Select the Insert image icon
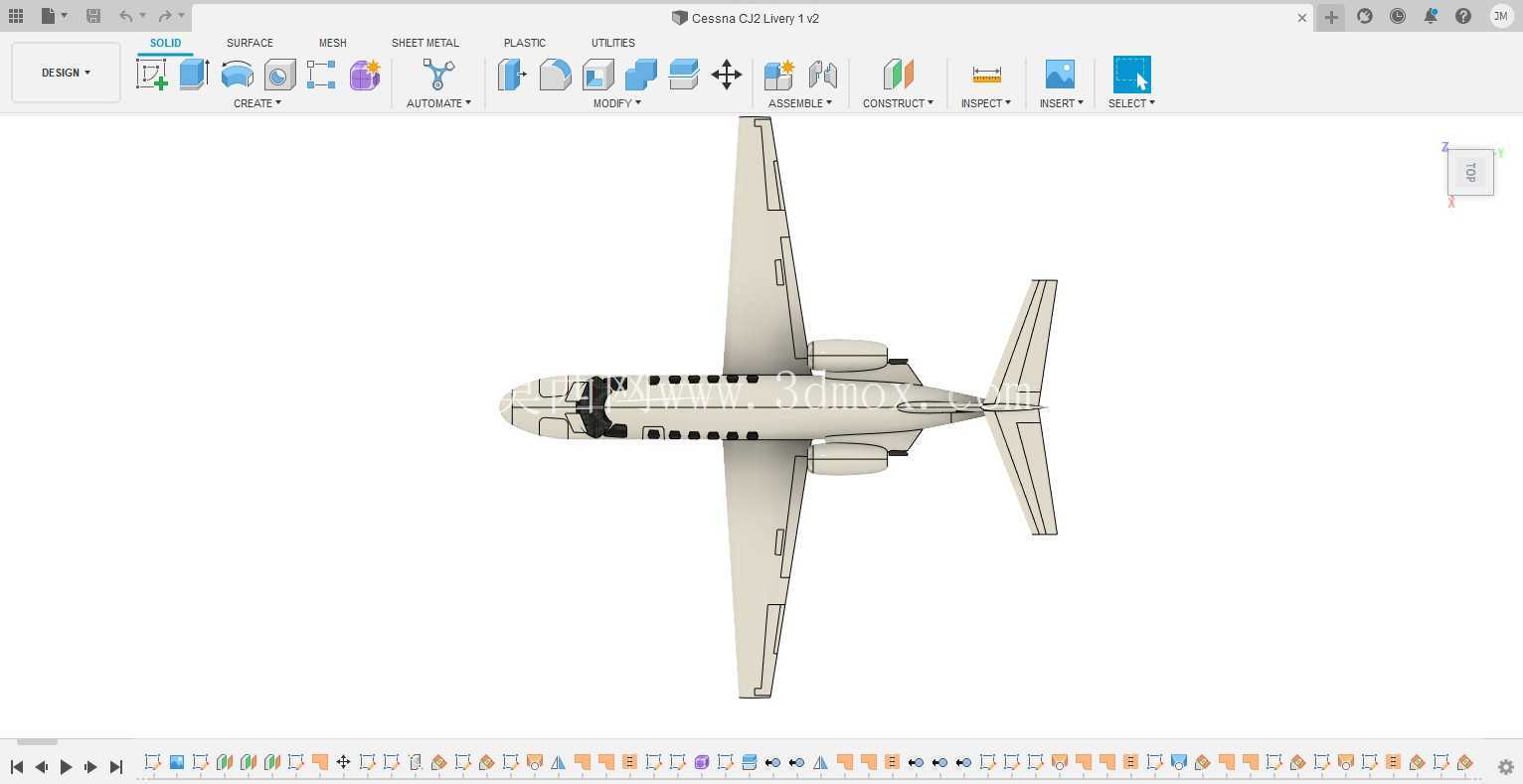 pos(1060,75)
